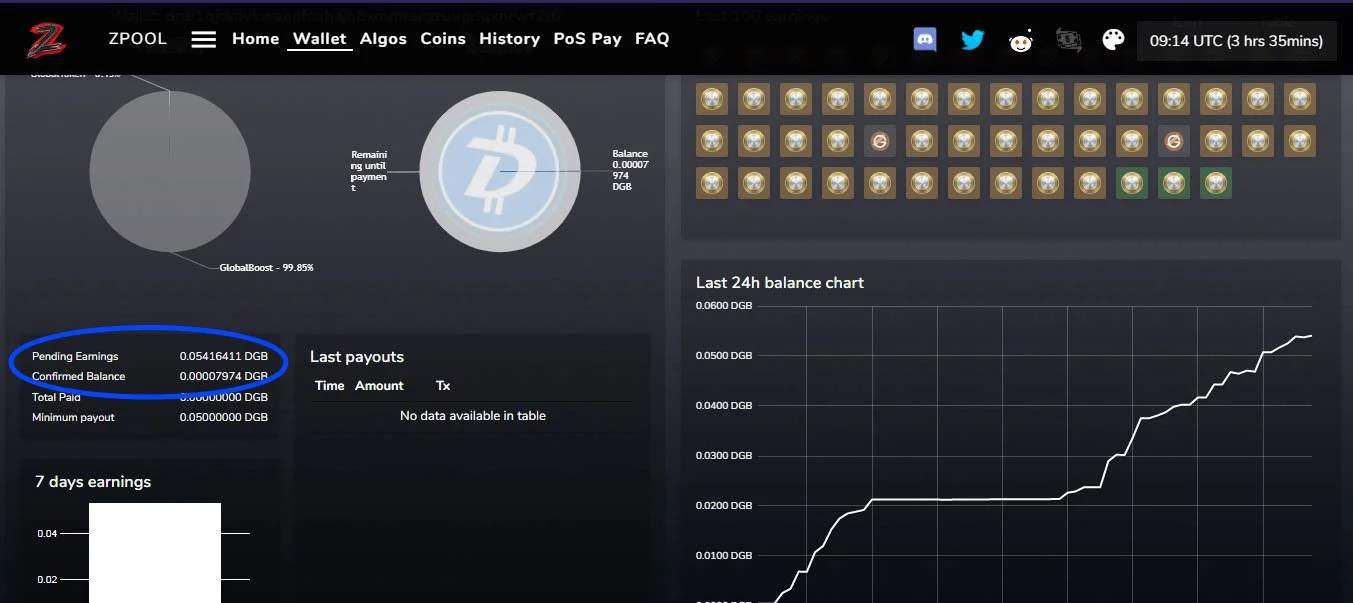The image size is (1353, 603).
Task: Sort last payouts by Amount column
Action: click(379, 385)
